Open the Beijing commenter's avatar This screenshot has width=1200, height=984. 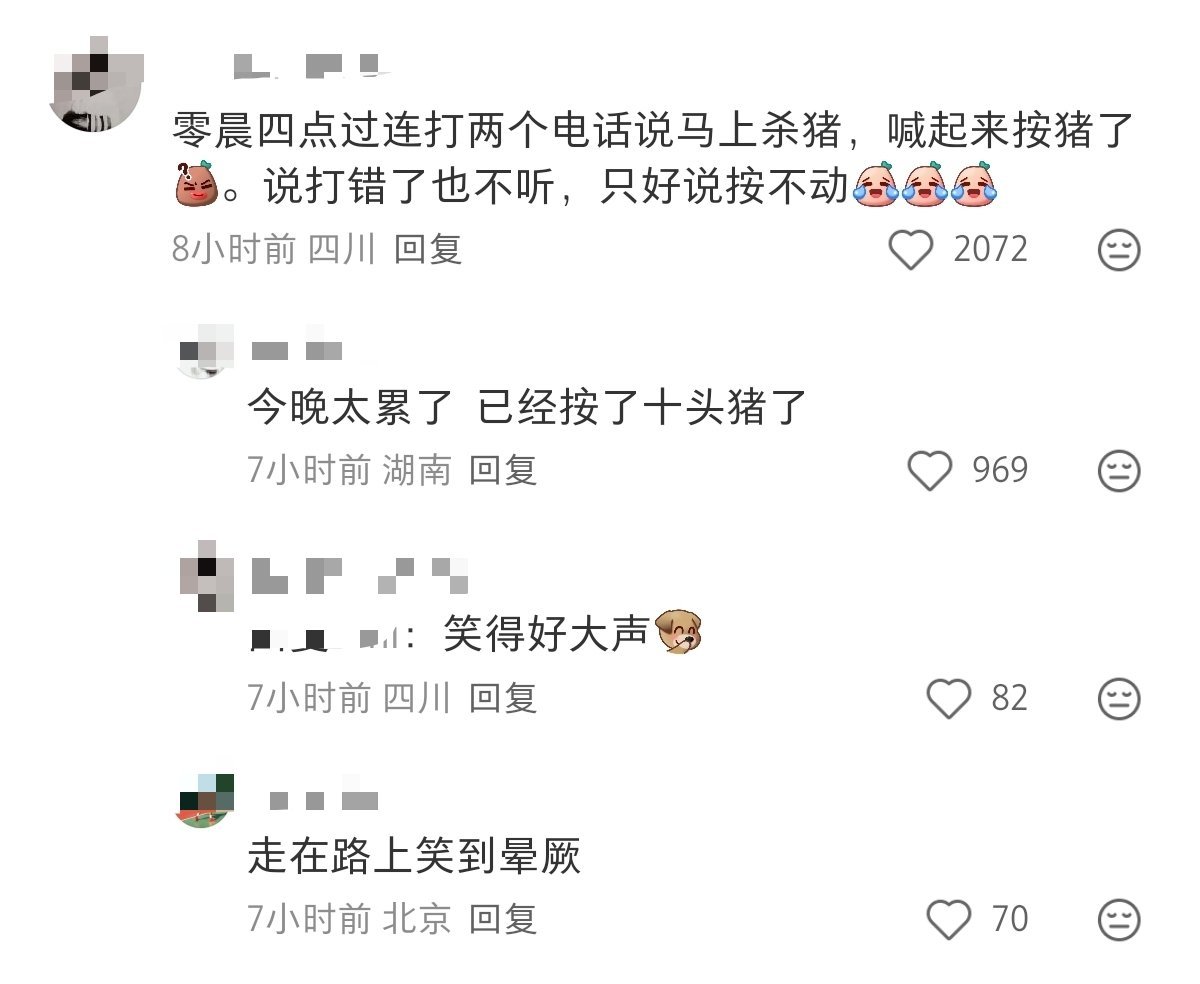pos(206,801)
